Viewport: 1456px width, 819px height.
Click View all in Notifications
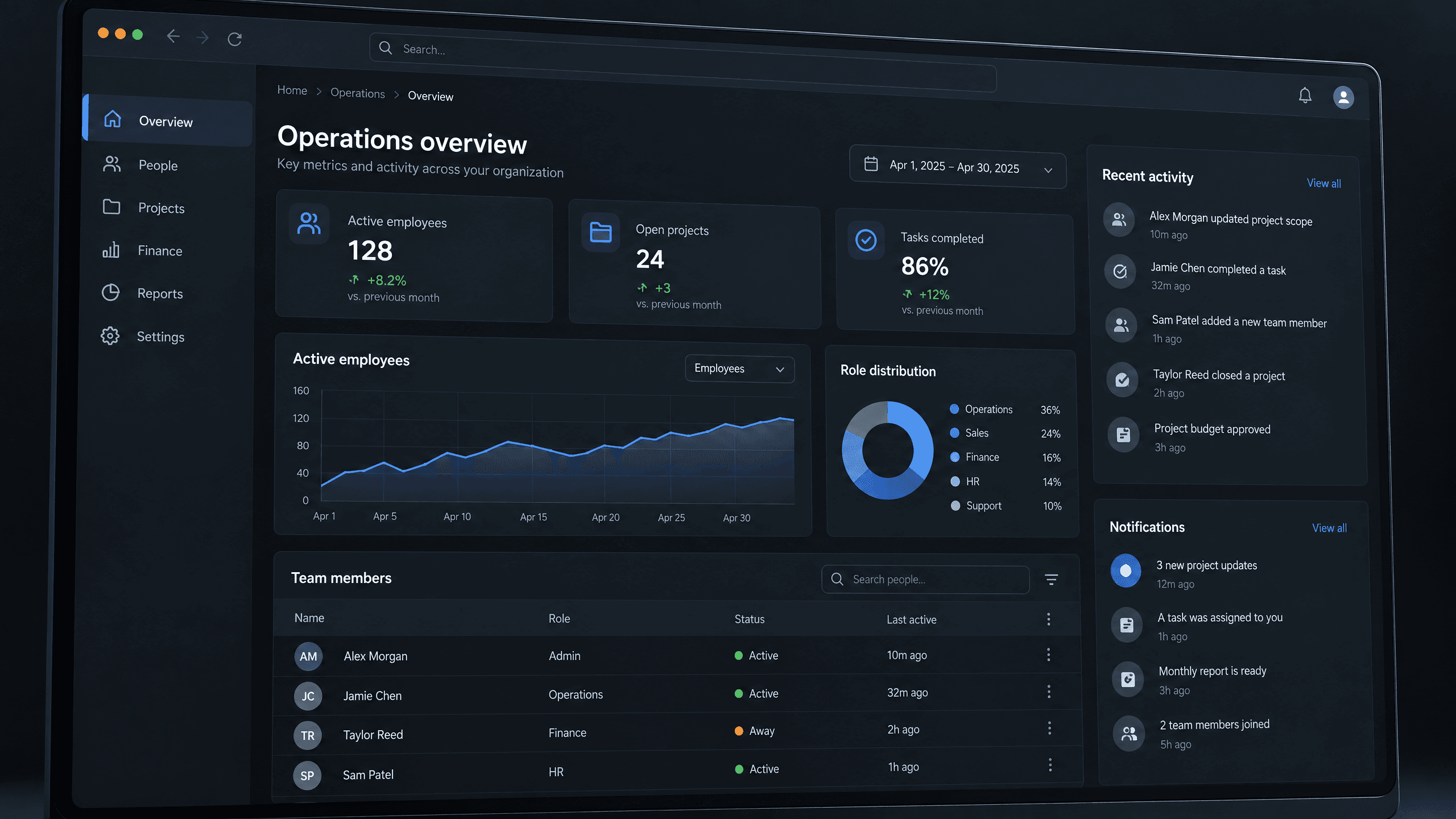tap(1329, 528)
